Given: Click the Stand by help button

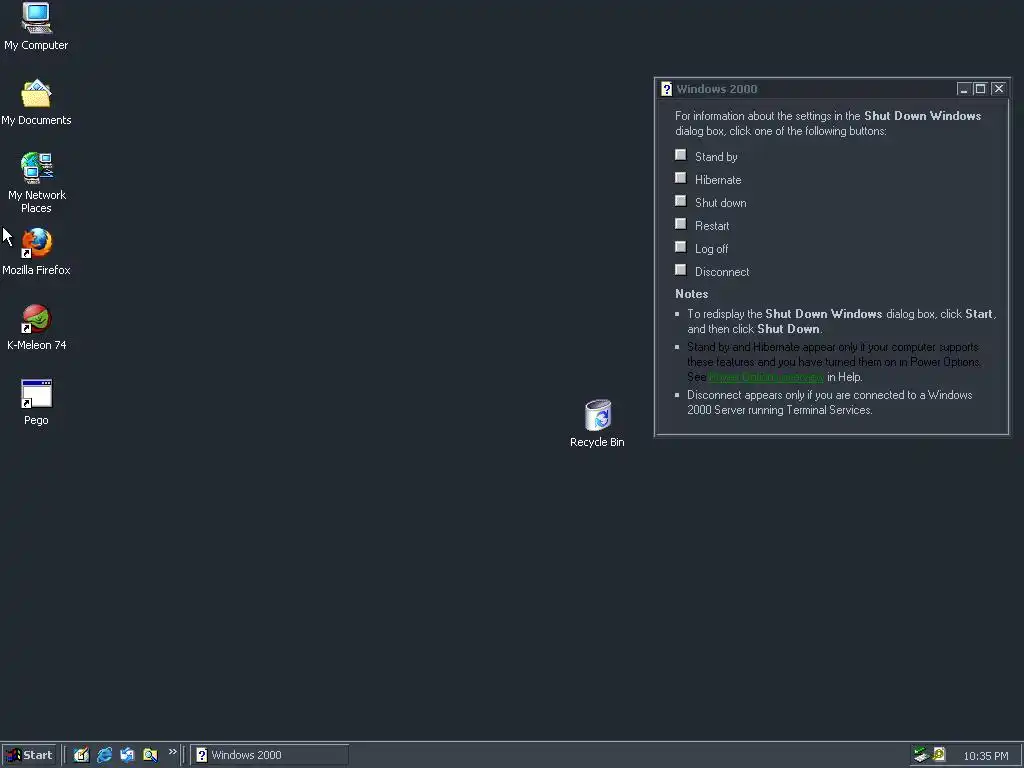Looking at the screenshot, I should tap(680, 155).
